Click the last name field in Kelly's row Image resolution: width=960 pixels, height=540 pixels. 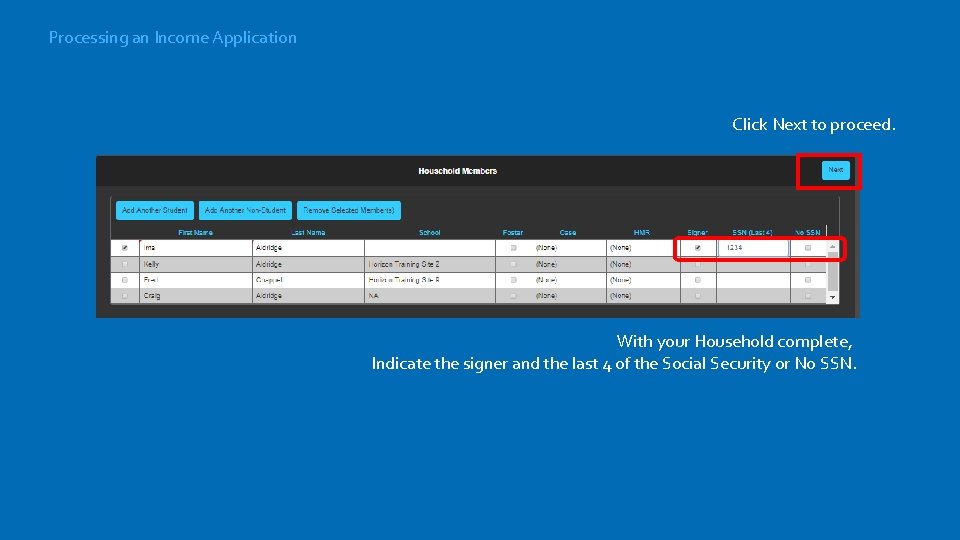(308, 264)
